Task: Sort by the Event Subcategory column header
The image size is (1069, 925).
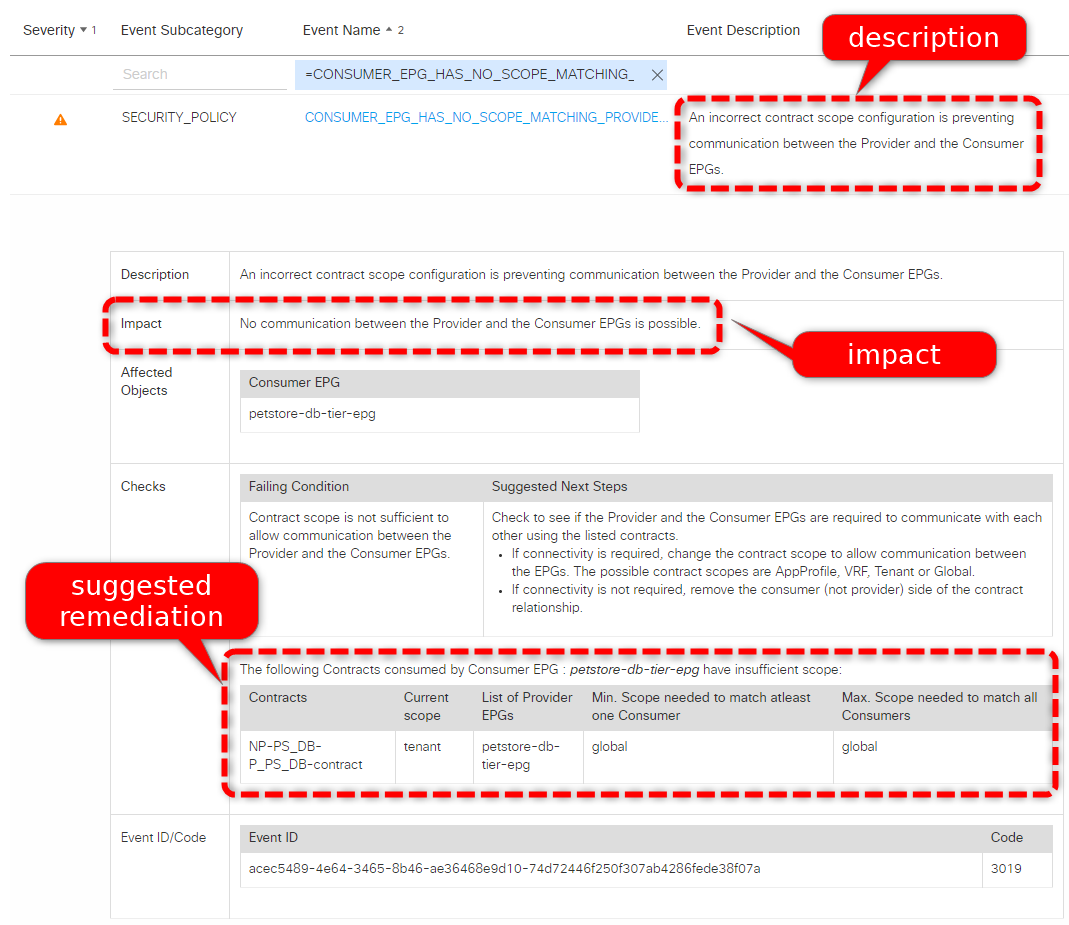Action: coord(181,30)
